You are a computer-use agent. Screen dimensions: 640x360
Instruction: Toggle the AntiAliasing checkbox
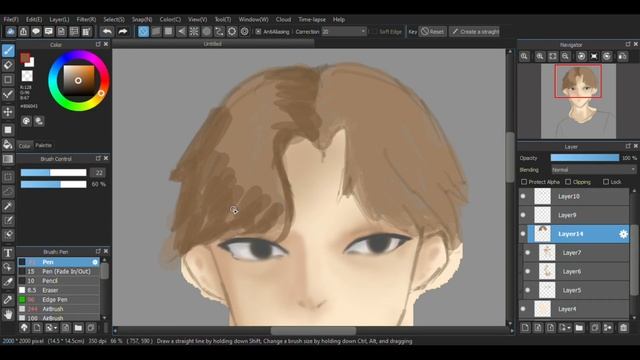coord(258,31)
